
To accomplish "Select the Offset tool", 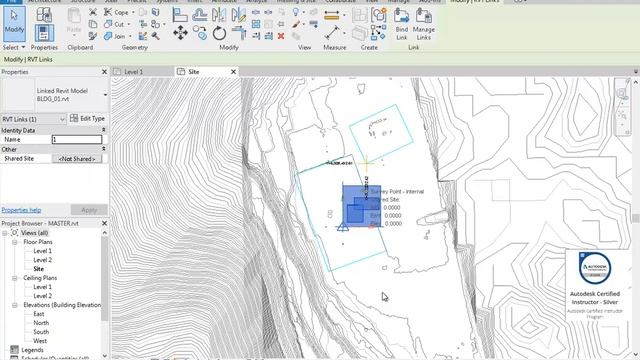I will 200,15.
